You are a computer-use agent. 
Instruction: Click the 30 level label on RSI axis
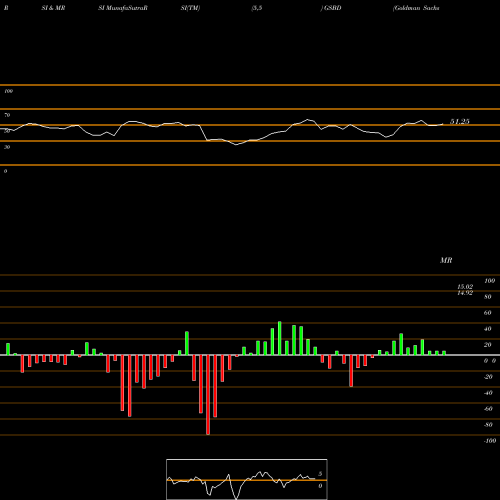tap(7, 147)
